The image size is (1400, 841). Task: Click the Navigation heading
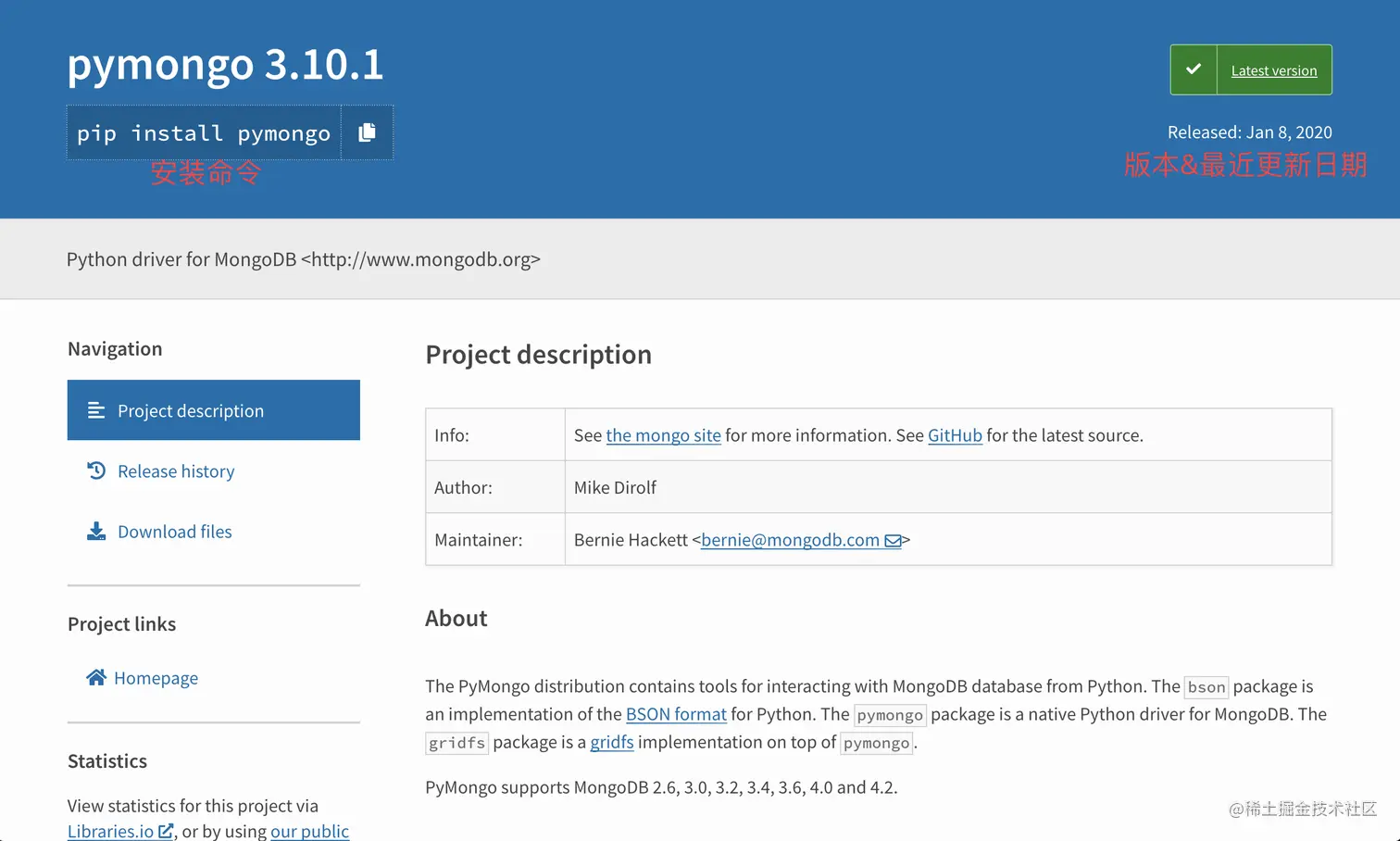point(115,349)
